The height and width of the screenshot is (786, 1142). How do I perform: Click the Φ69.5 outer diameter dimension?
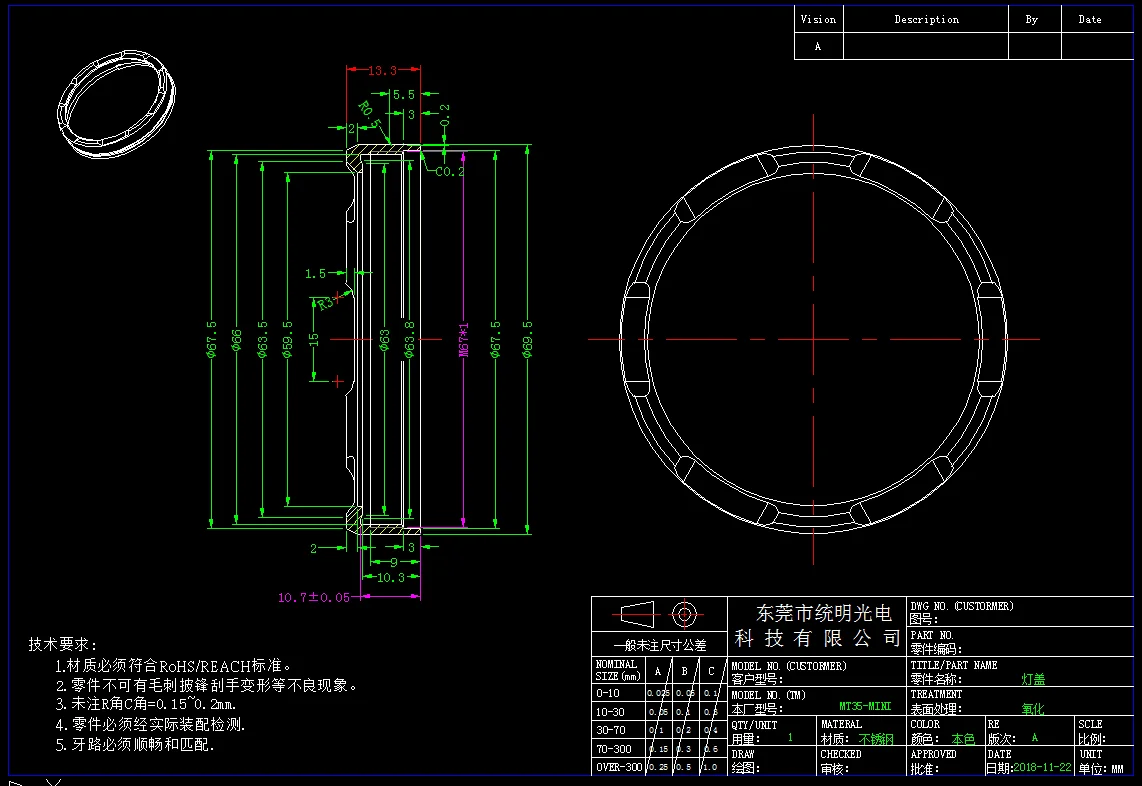click(x=527, y=339)
